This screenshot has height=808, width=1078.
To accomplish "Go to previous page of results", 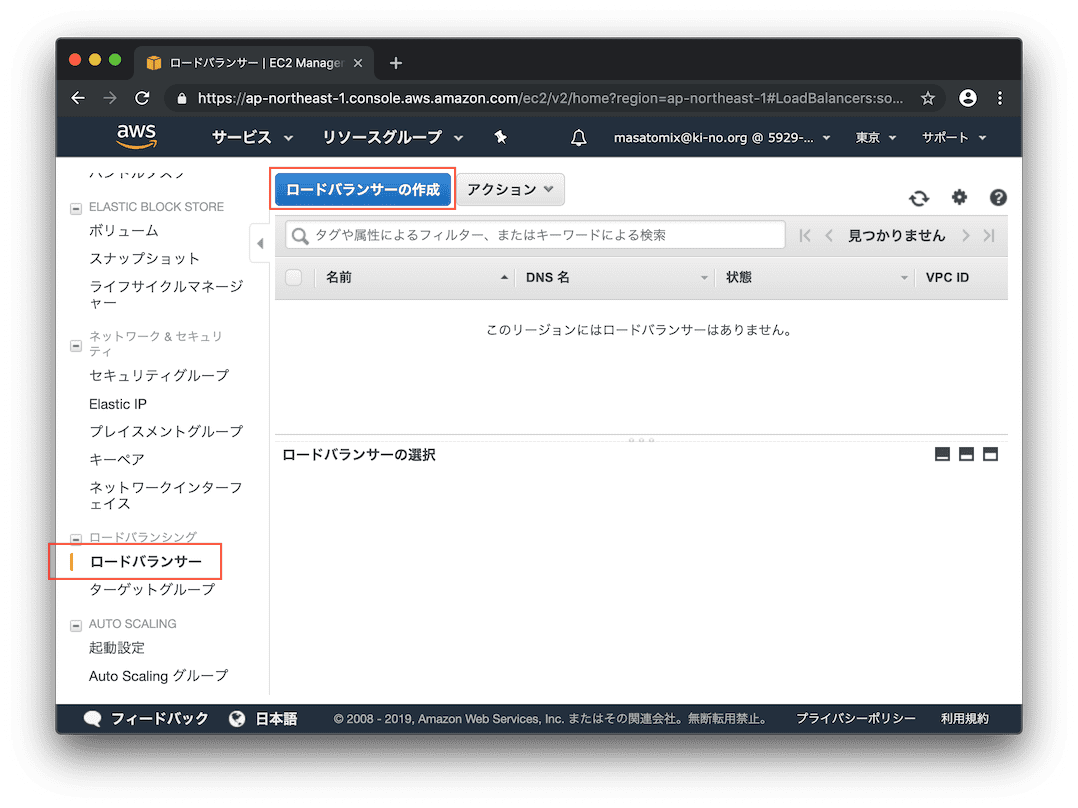I will 829,236.
